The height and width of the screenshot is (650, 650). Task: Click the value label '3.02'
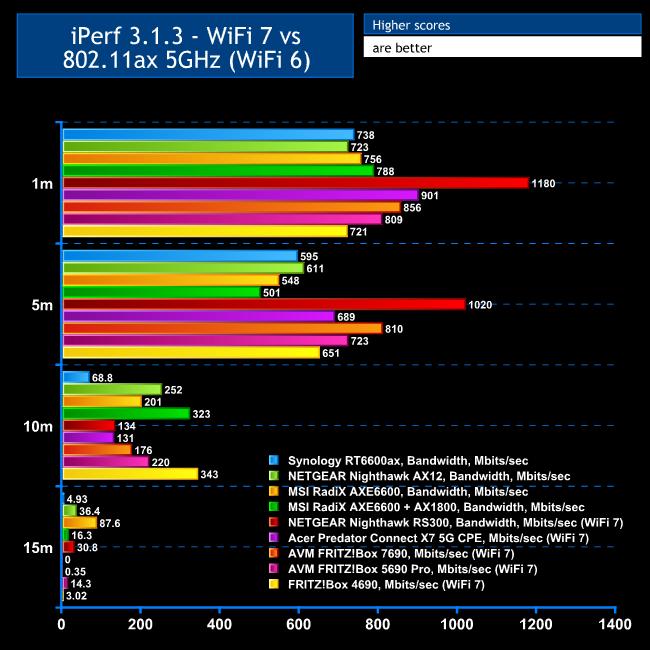coord(76,596)
